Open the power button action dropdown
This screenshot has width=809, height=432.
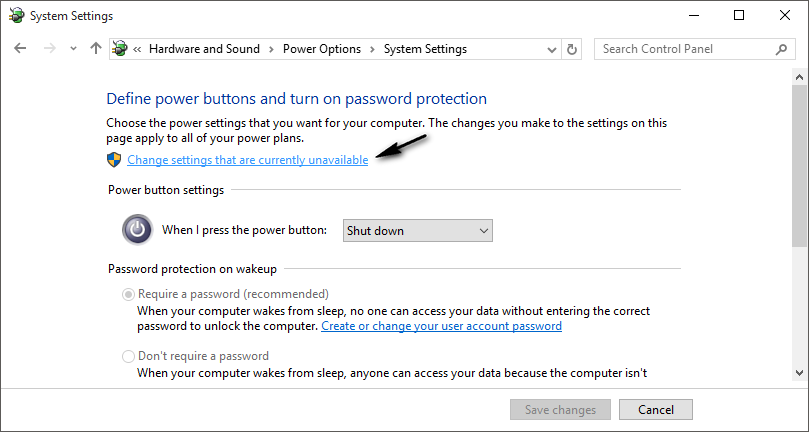coord(418,230)
